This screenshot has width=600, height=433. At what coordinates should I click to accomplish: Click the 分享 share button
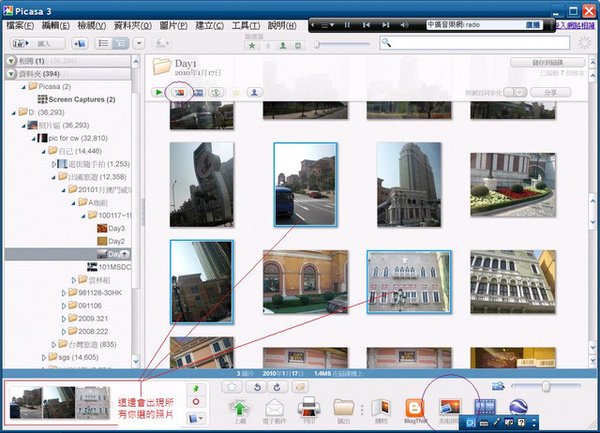550,92
